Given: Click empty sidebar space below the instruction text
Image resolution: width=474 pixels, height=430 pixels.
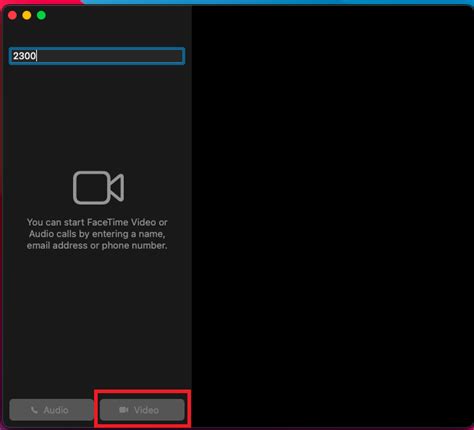Looking at the screenshot, I should point(97,320).
